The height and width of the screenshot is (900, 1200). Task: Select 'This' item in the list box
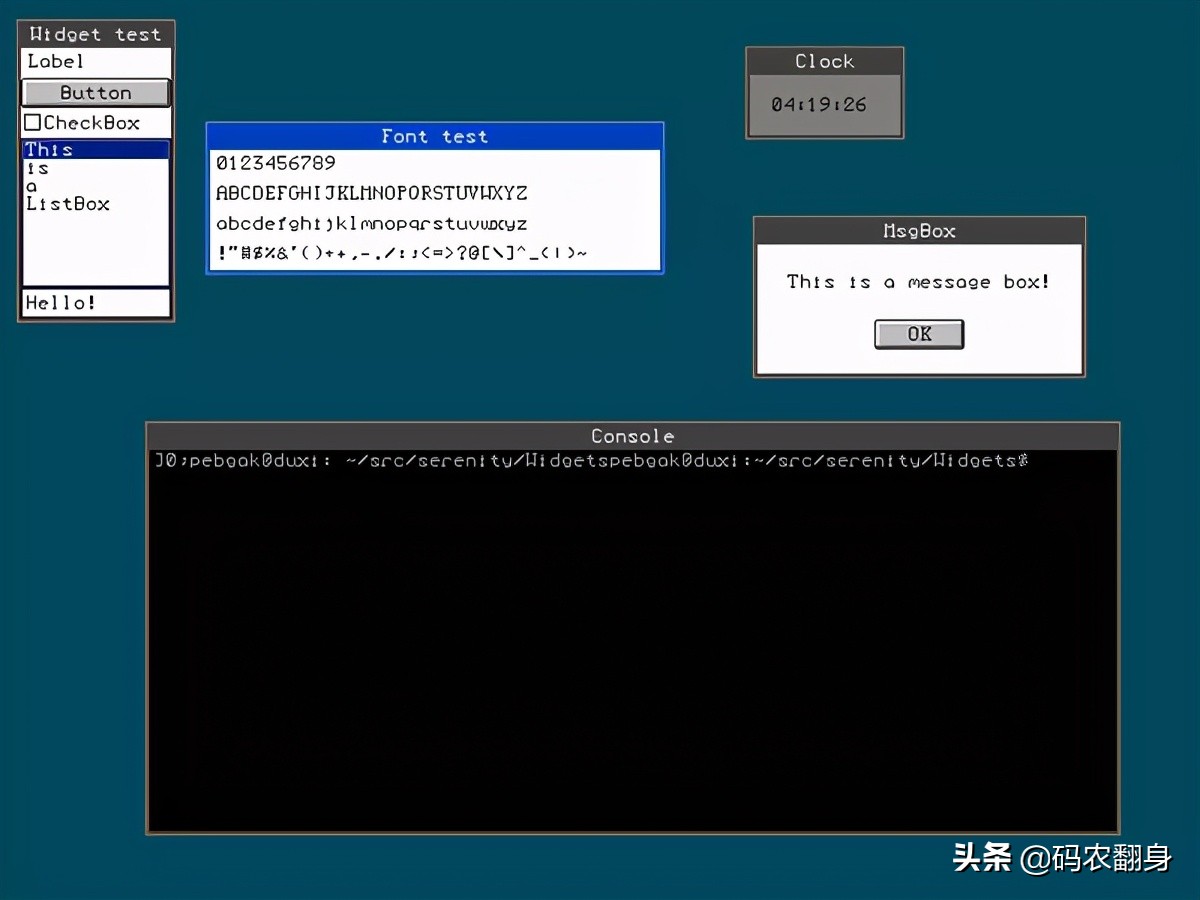[49, 150]
